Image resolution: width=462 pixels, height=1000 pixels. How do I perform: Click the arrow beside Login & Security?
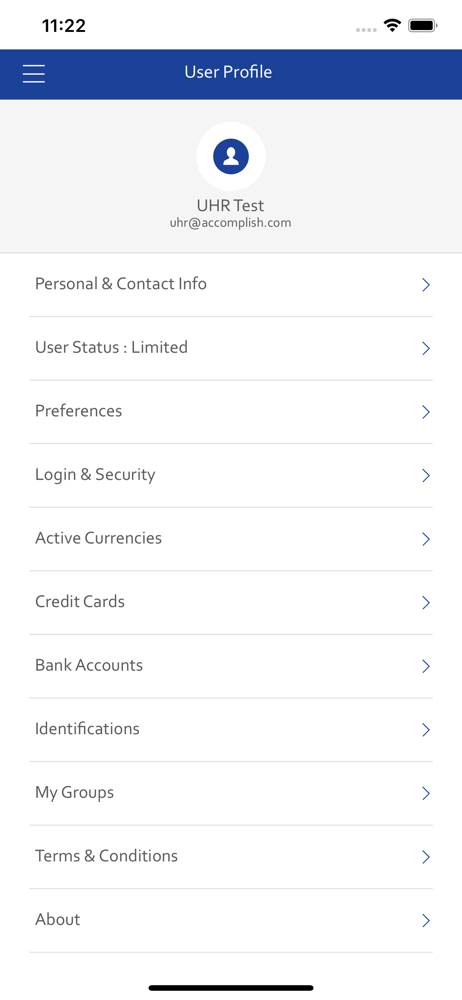click(426, 476)
